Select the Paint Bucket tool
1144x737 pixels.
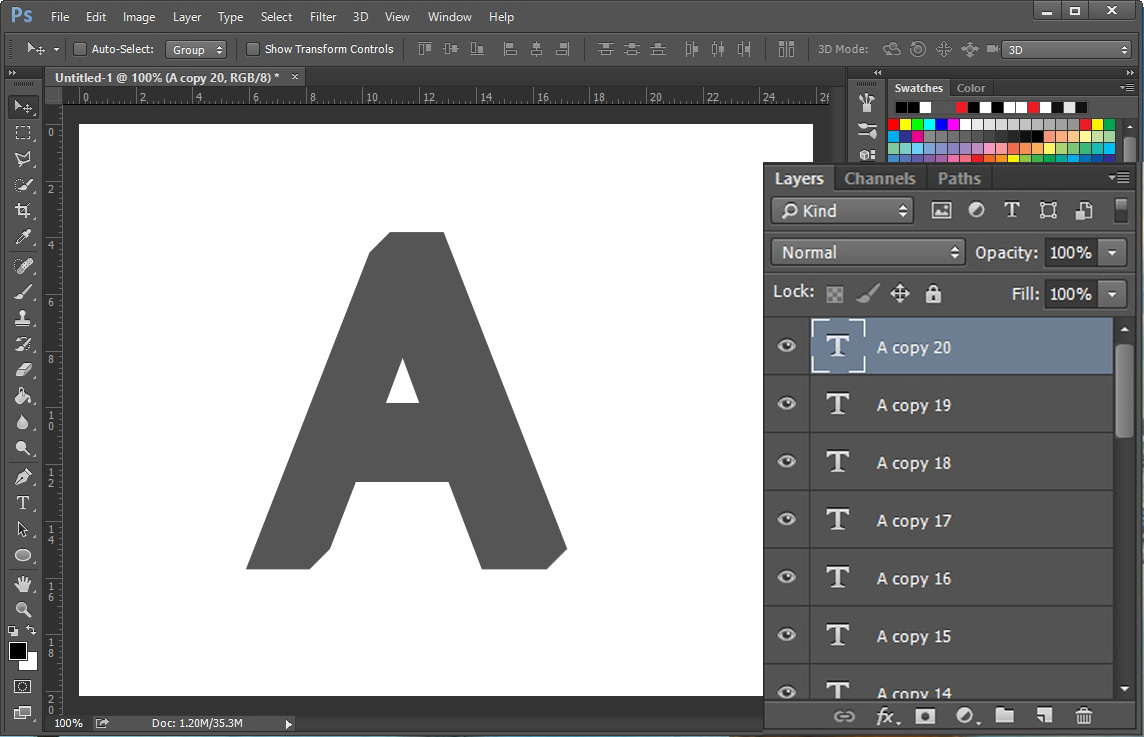[23, 396]
